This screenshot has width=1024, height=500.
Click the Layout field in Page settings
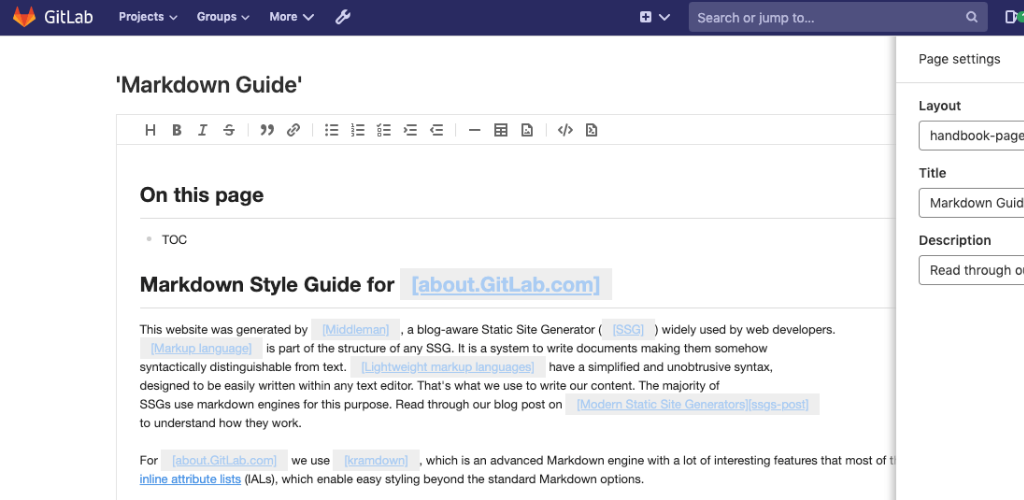[971, 136]
